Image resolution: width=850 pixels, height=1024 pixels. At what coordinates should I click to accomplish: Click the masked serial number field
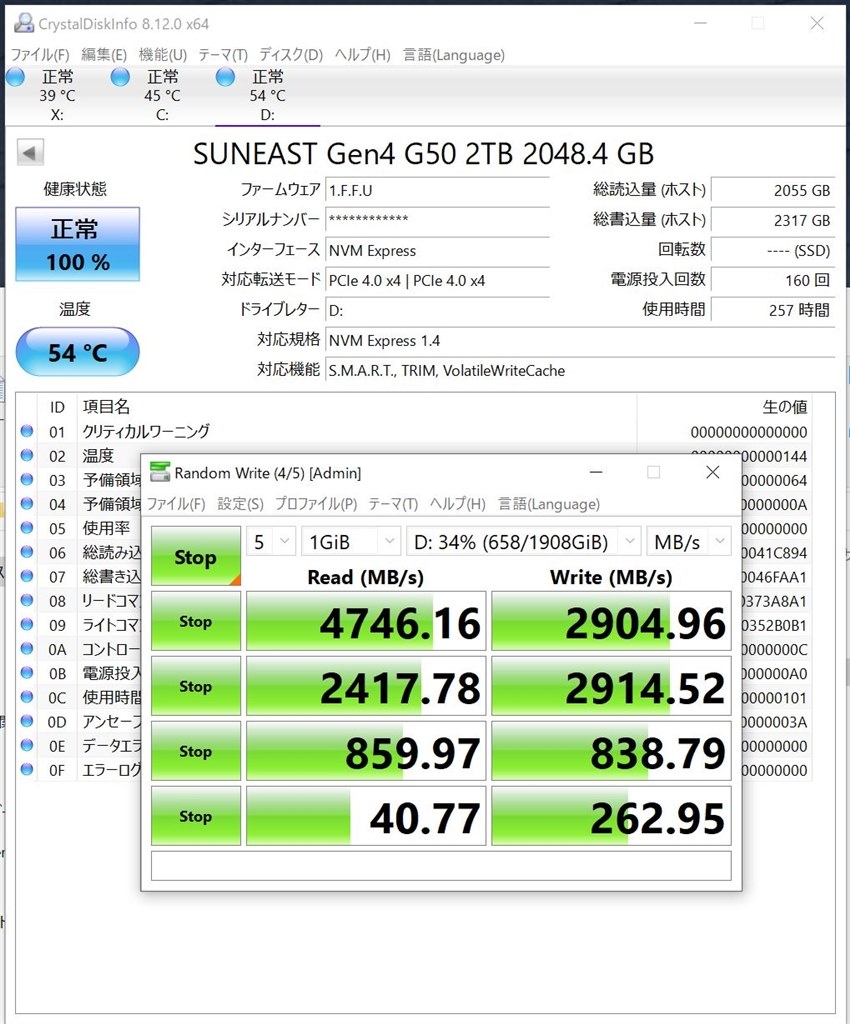tap(437, 219)
